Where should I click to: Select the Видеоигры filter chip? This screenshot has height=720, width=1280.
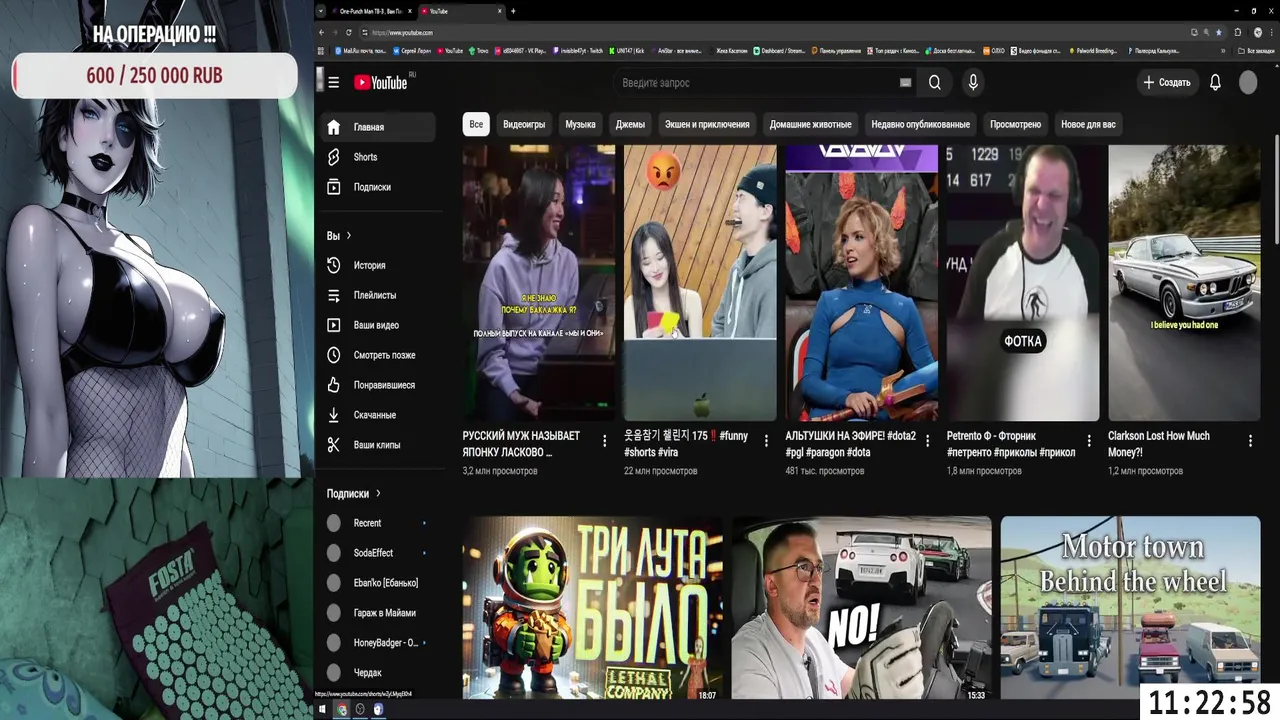coord(524,125)
